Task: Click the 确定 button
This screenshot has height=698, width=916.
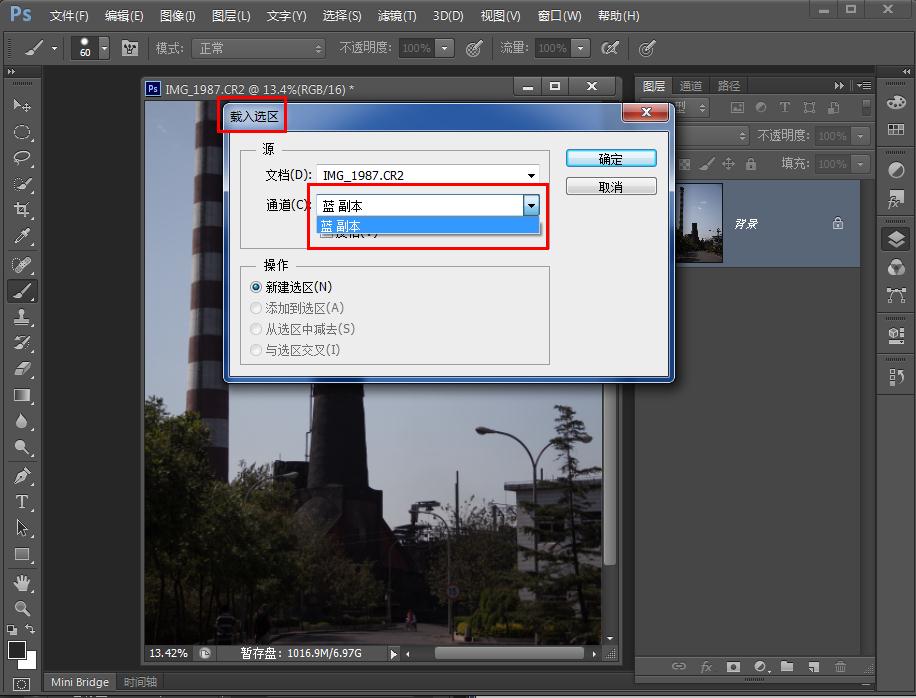Action: 611,159
